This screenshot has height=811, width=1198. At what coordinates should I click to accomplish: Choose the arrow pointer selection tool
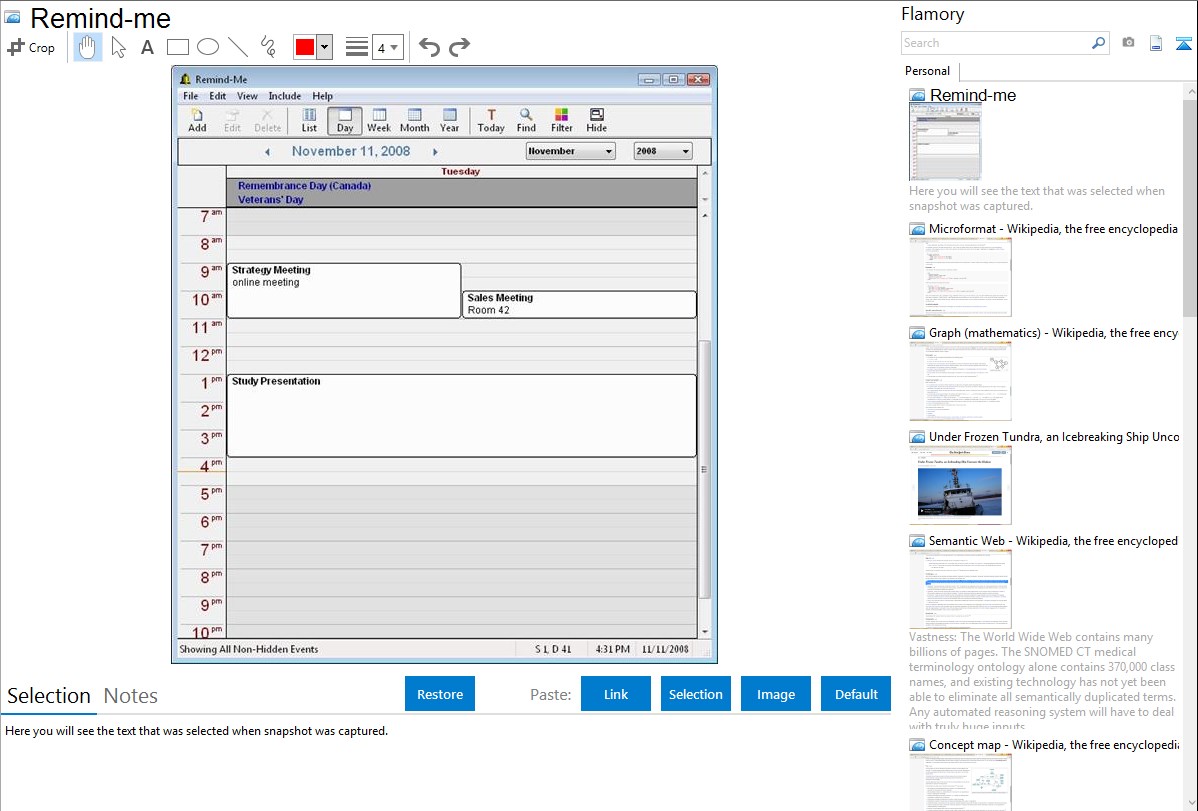pos(118,47)
